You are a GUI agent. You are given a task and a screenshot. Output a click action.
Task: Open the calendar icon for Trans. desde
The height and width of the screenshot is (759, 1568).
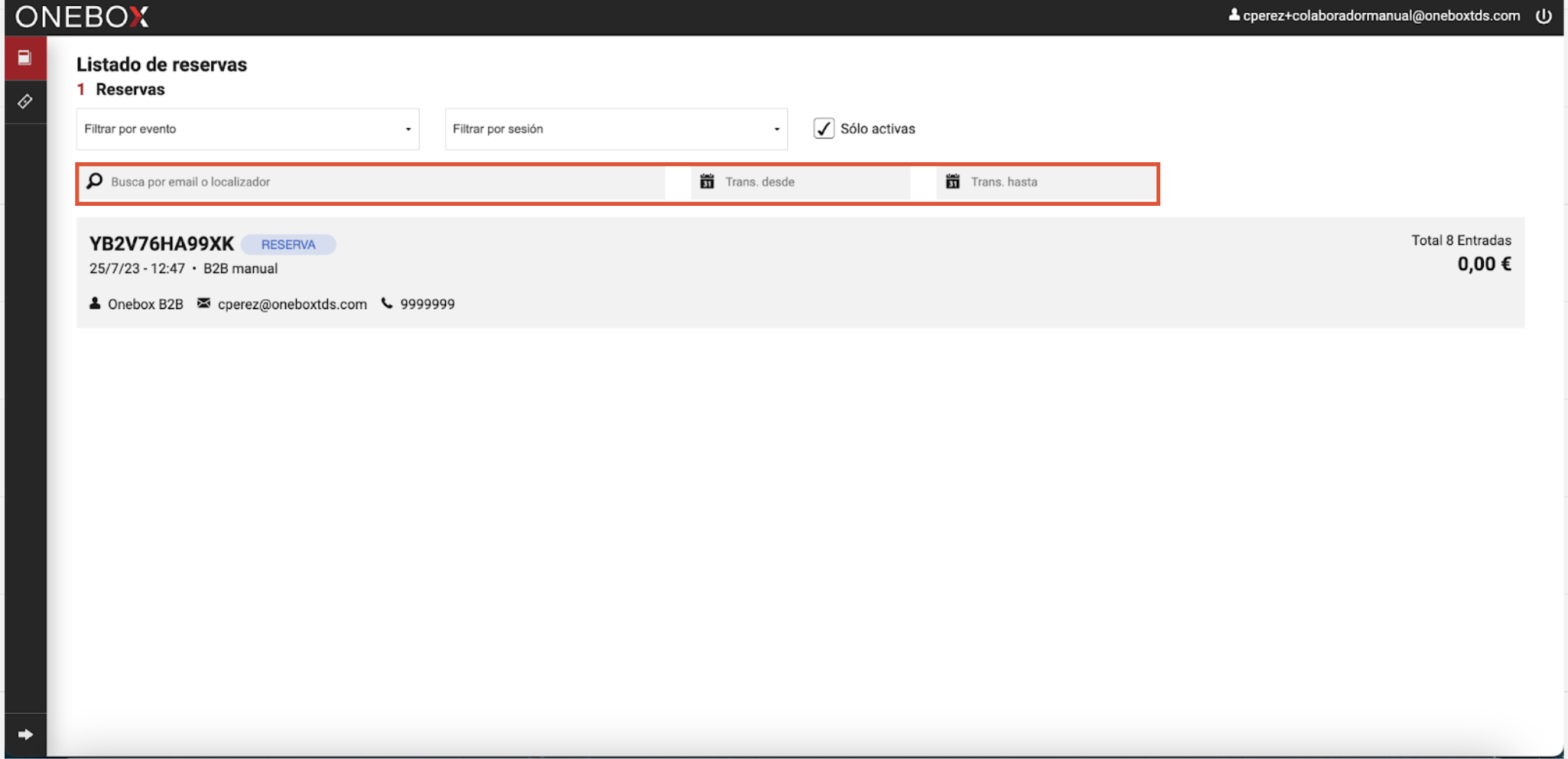click(x=707, y=181)
